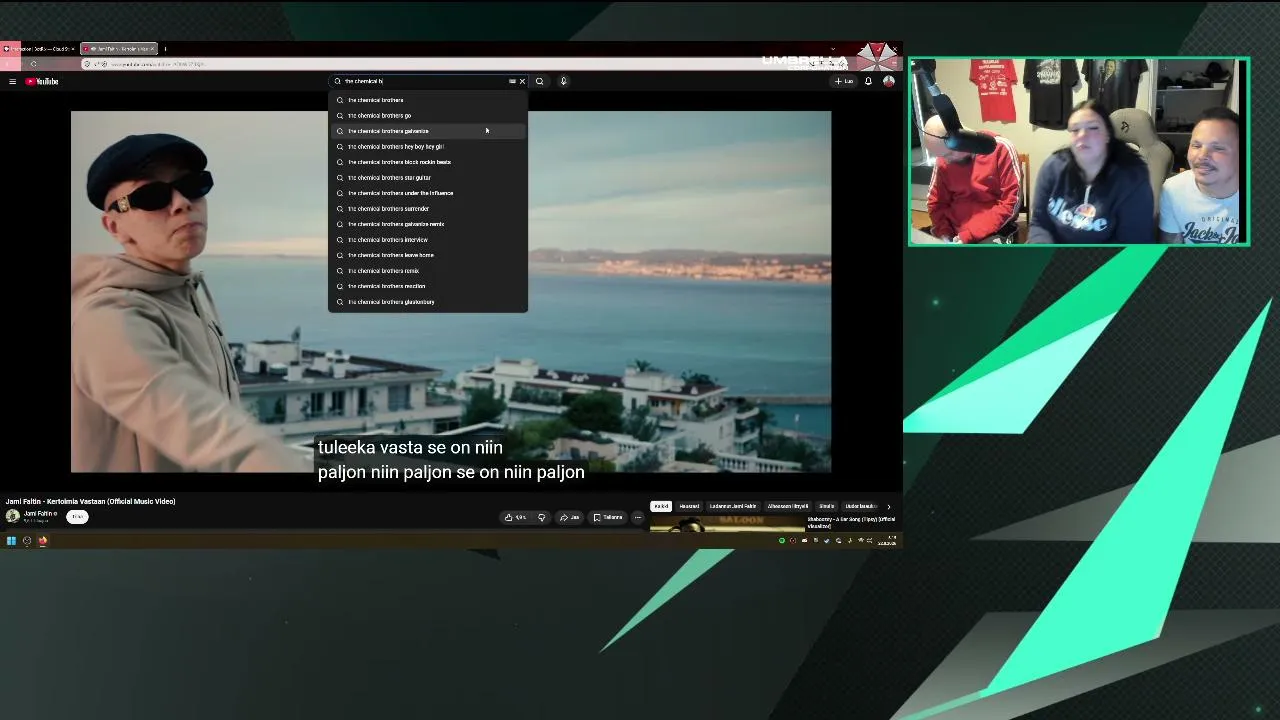The width and height of the screenshot is (1280, 720).
Task: Choose "the chemical brothers glastonbury" suggestion
Action: click(x=428, y=302)
